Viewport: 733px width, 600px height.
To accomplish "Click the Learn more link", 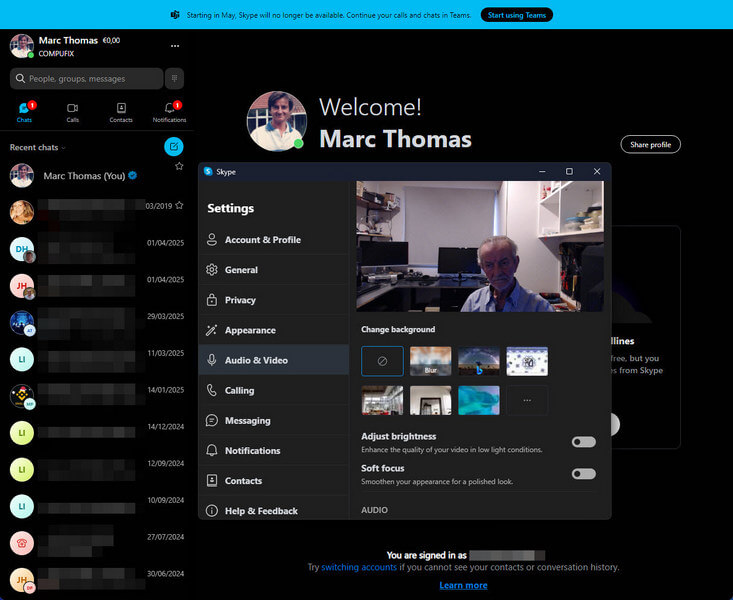I will [463, 585].
